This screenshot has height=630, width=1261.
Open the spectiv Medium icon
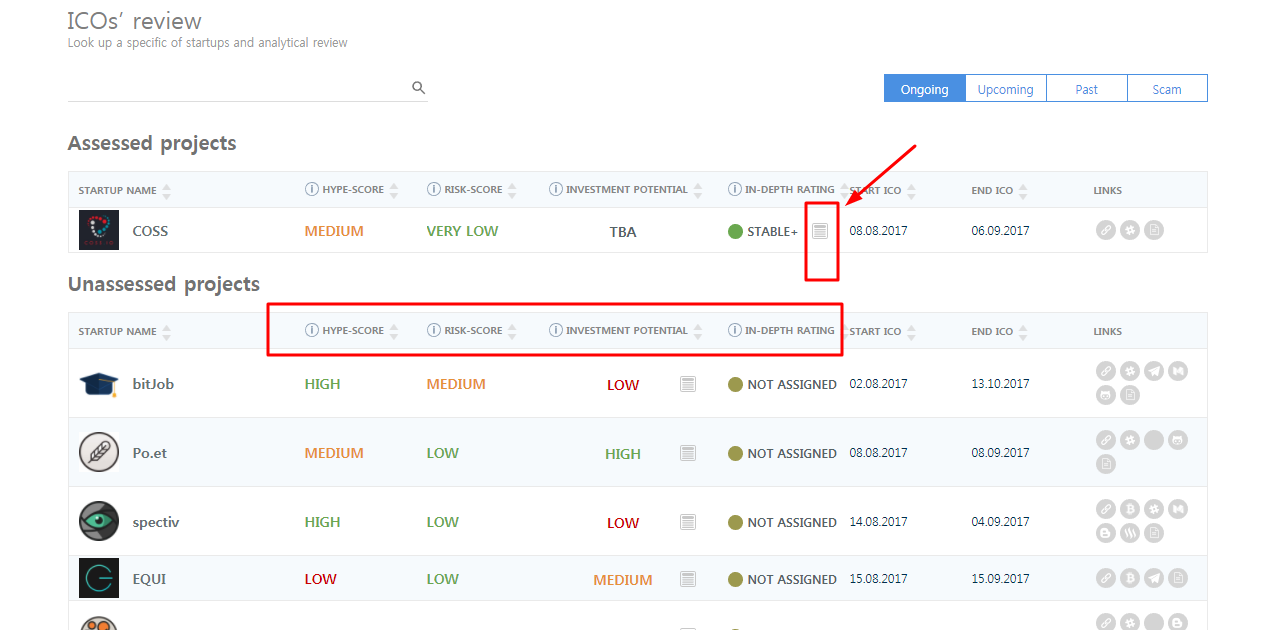point(1178,509)
